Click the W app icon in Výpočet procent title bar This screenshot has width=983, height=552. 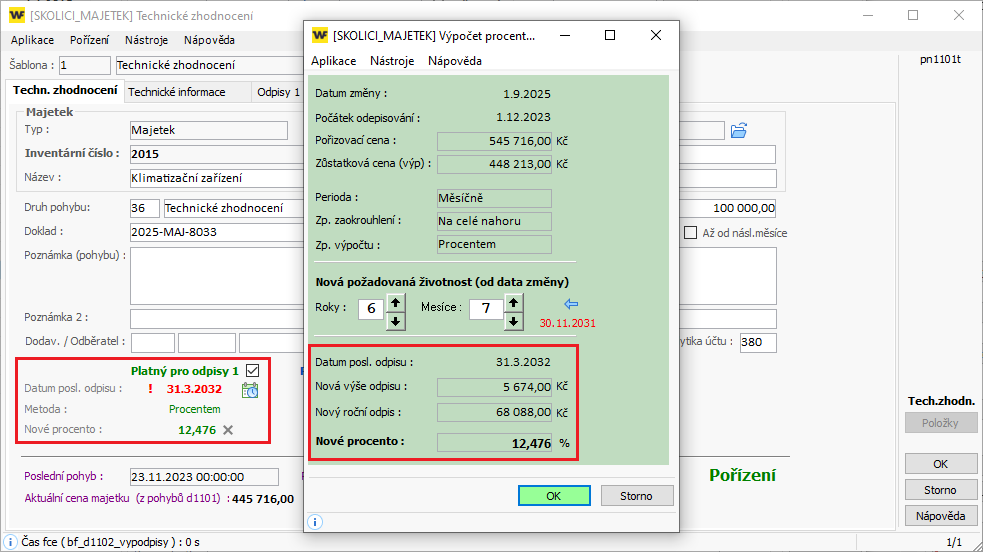[x=320, y=35]
